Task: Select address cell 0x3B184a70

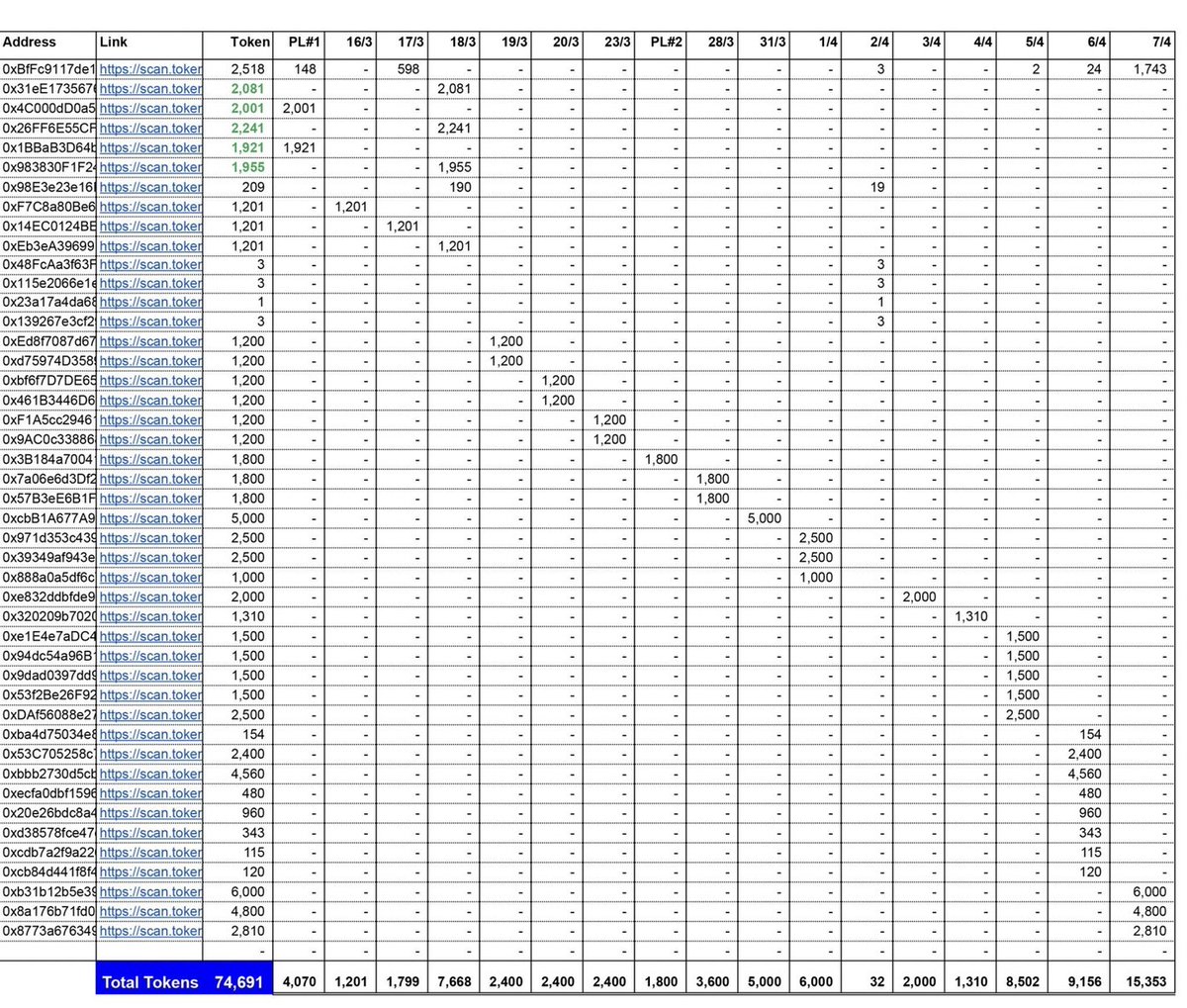Action: [x=49, y=459]
